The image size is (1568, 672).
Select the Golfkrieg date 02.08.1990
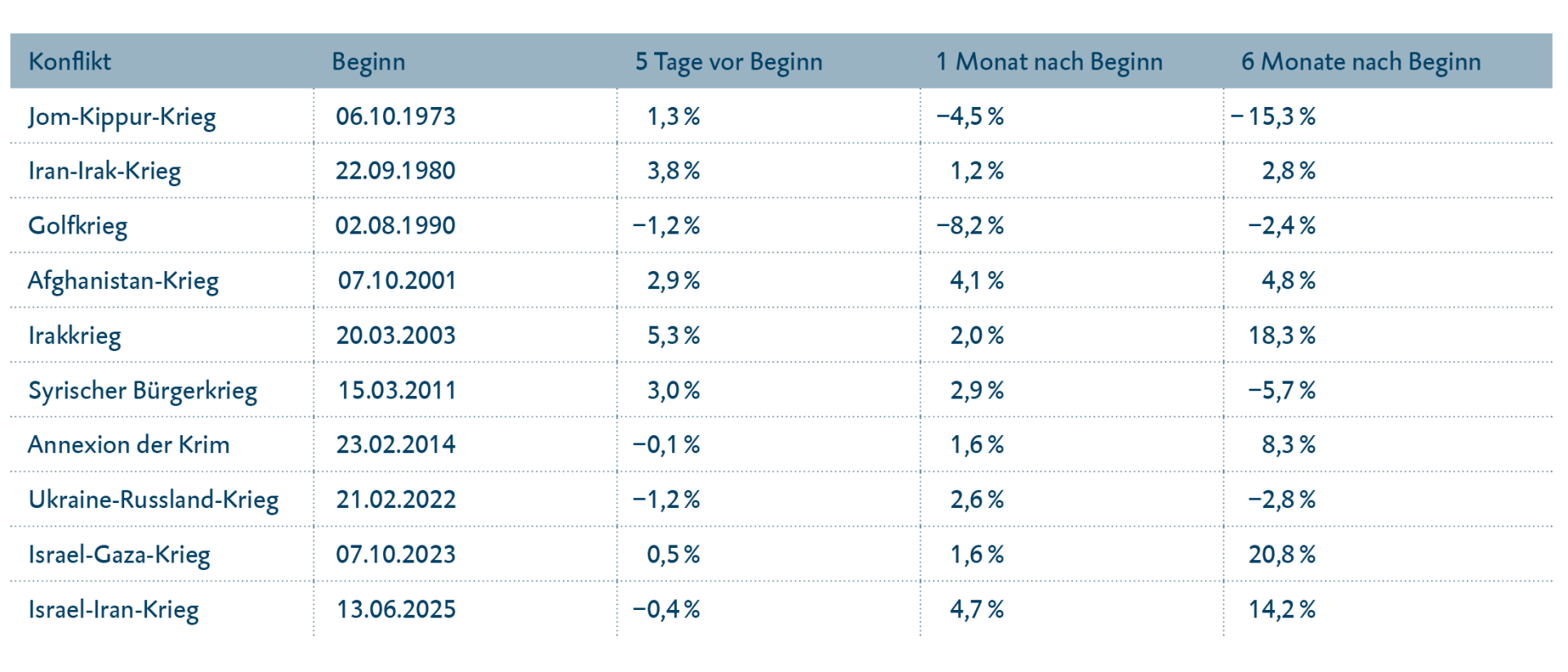pos(395,225)
